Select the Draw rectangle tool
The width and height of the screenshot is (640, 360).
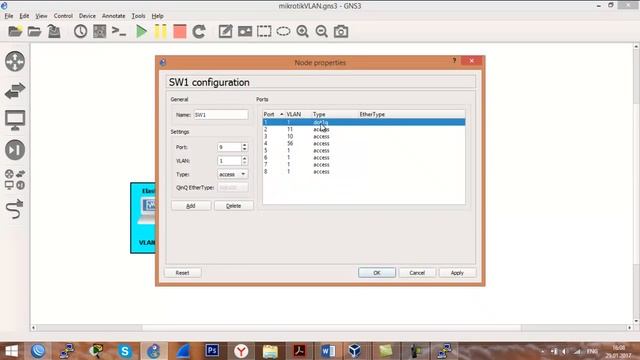264,31
